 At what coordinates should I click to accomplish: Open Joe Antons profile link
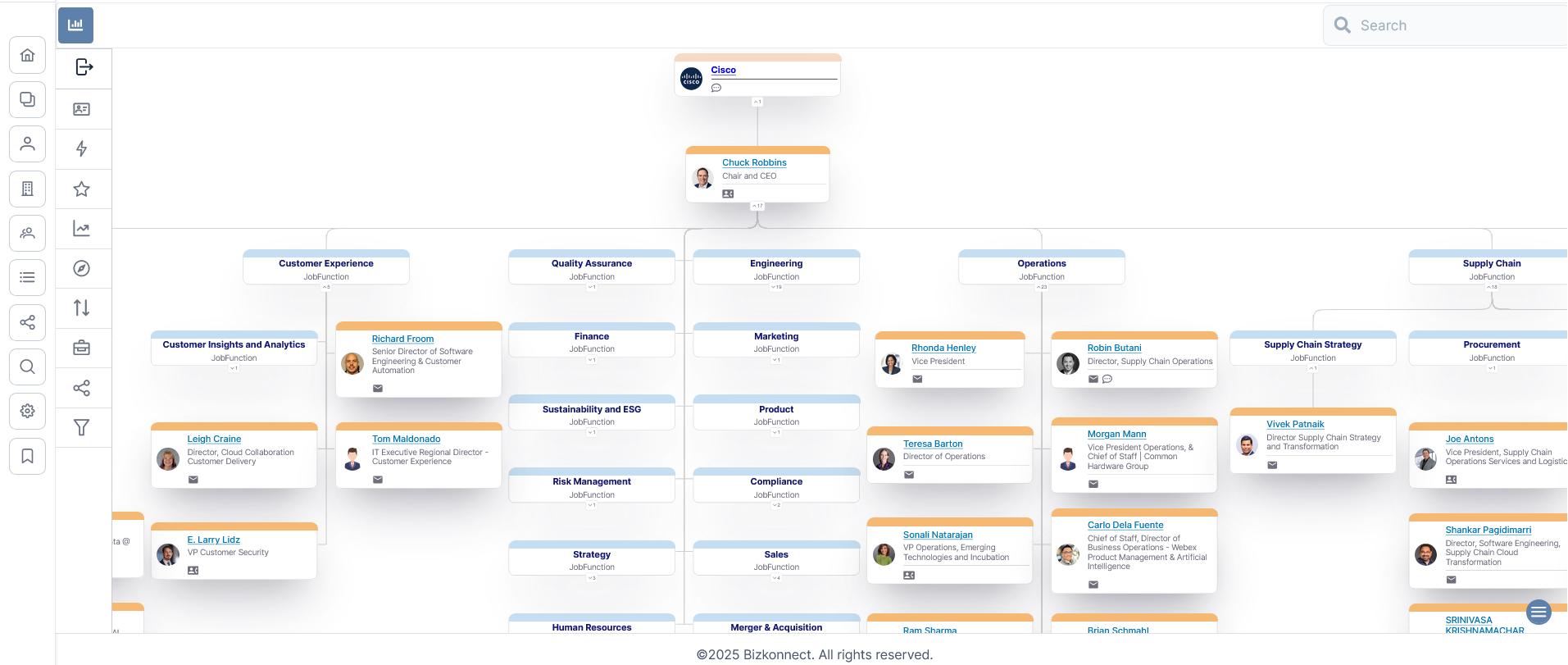[x=1470, y=440]
